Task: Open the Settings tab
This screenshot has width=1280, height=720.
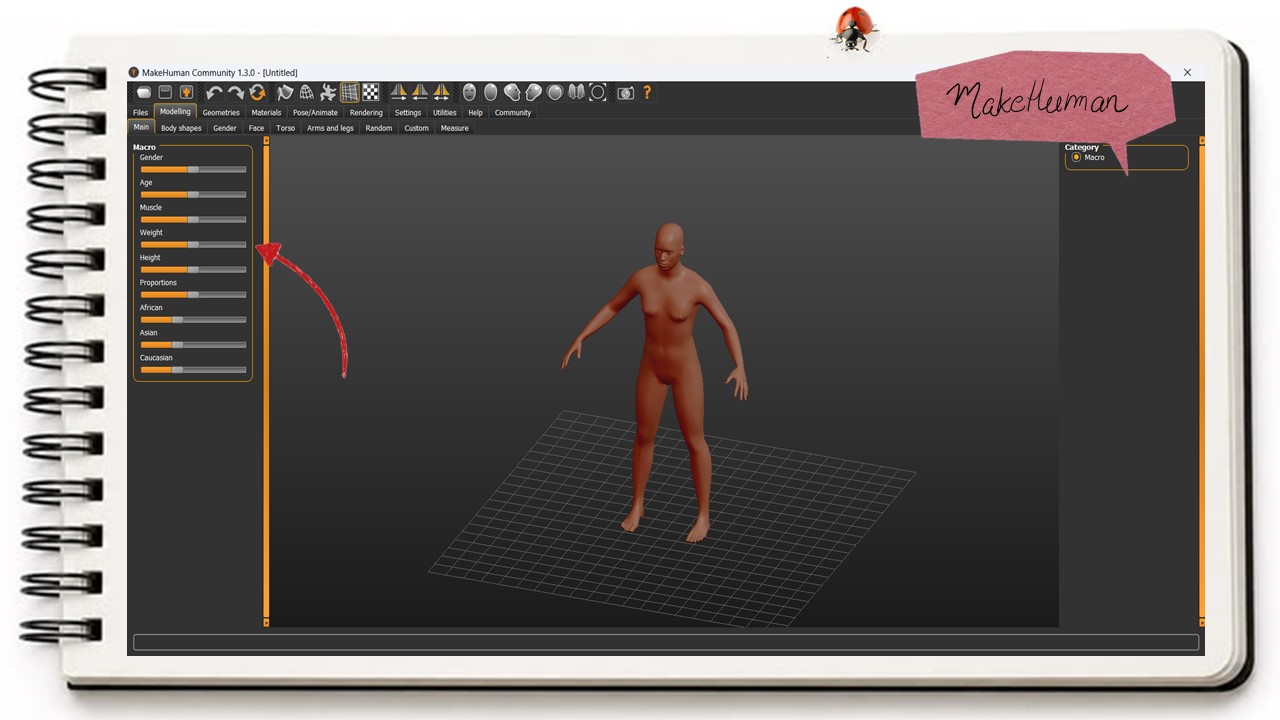Action: point(408,113)
